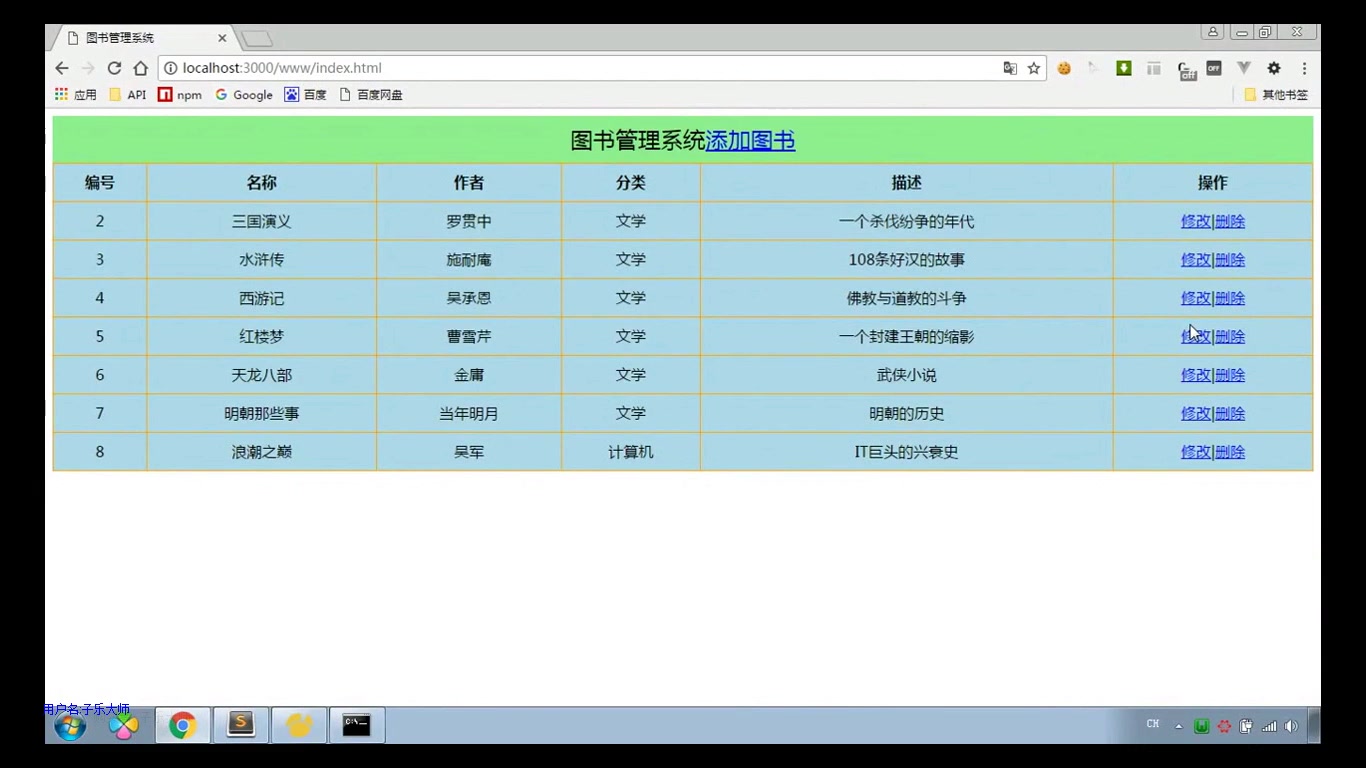Screen dimensions: 1366x768
Task: Click 删除 for 浪潮之巅
Action: (x=1230, y=452)
